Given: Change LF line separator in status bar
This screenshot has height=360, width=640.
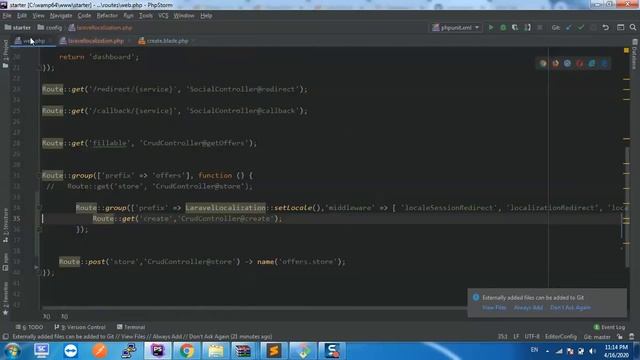Looking at the screenshot, I should click(x=516, y=337).
